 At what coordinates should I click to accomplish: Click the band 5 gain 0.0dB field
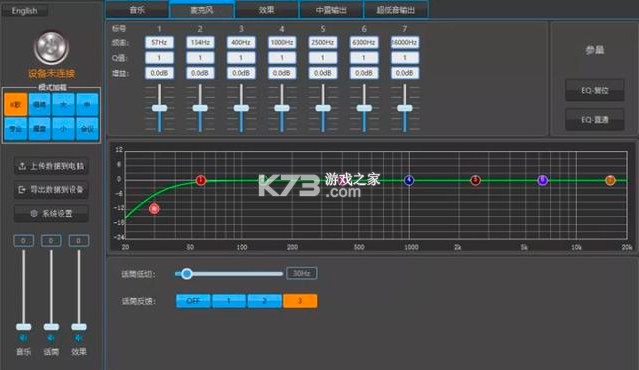(x=323, y=73)
